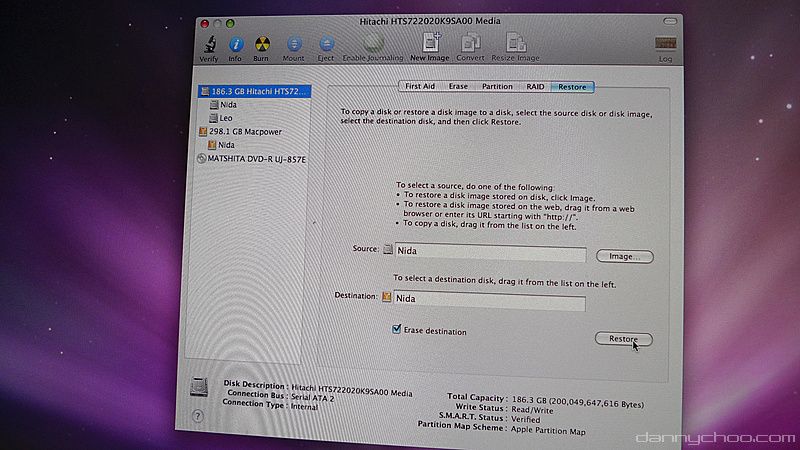Click the Connection Type Internal text

304,407
